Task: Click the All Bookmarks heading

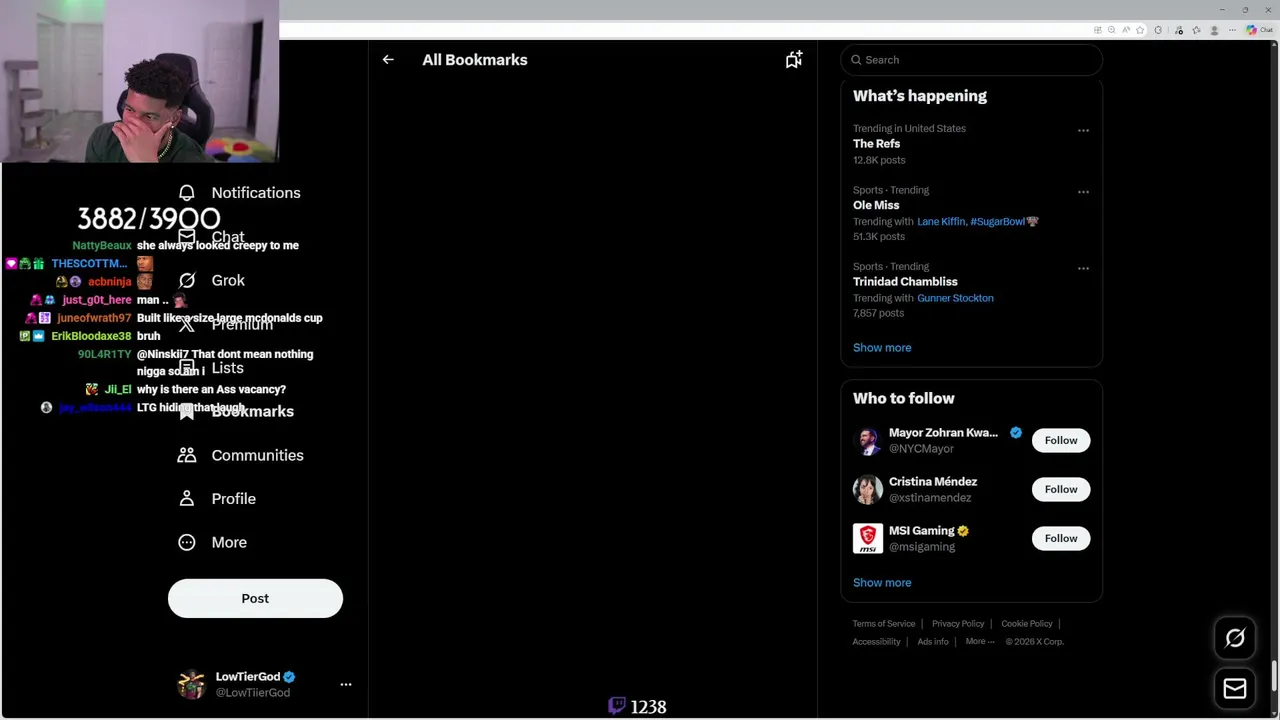Action: (x=475, y=60)
